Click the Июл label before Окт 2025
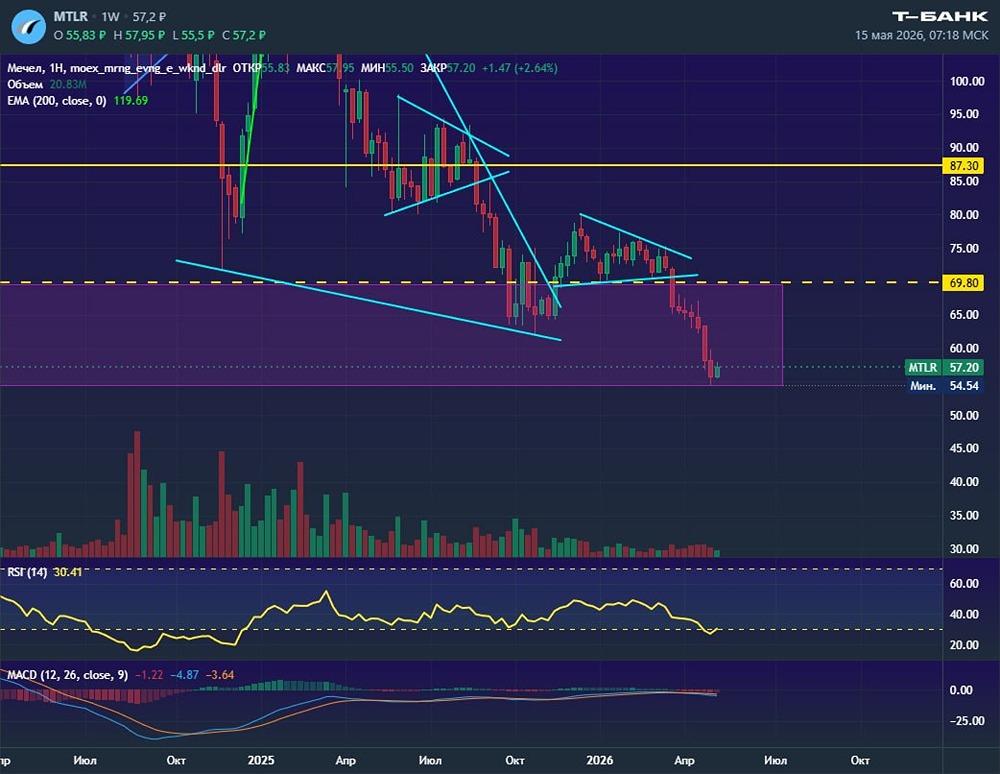Image resolution: width=1000 pixels, height=774 pixels. point(430,760)
